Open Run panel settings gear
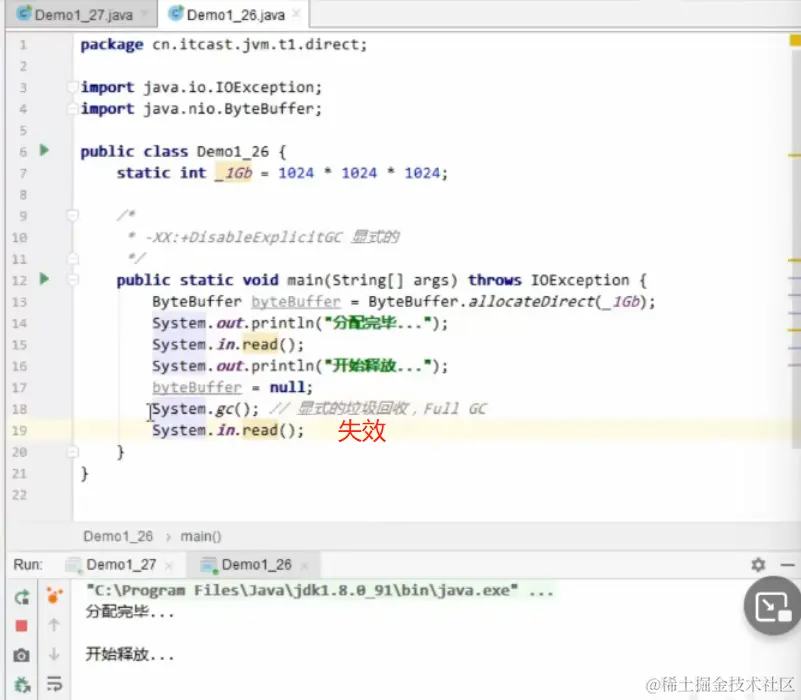 click(x=758, y=565)
